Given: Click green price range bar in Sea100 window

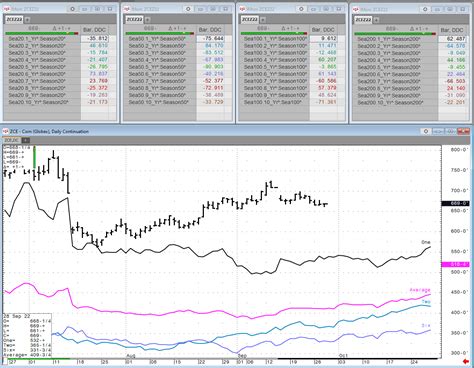Looking at the screenshot, I should (x=274, y=33).
